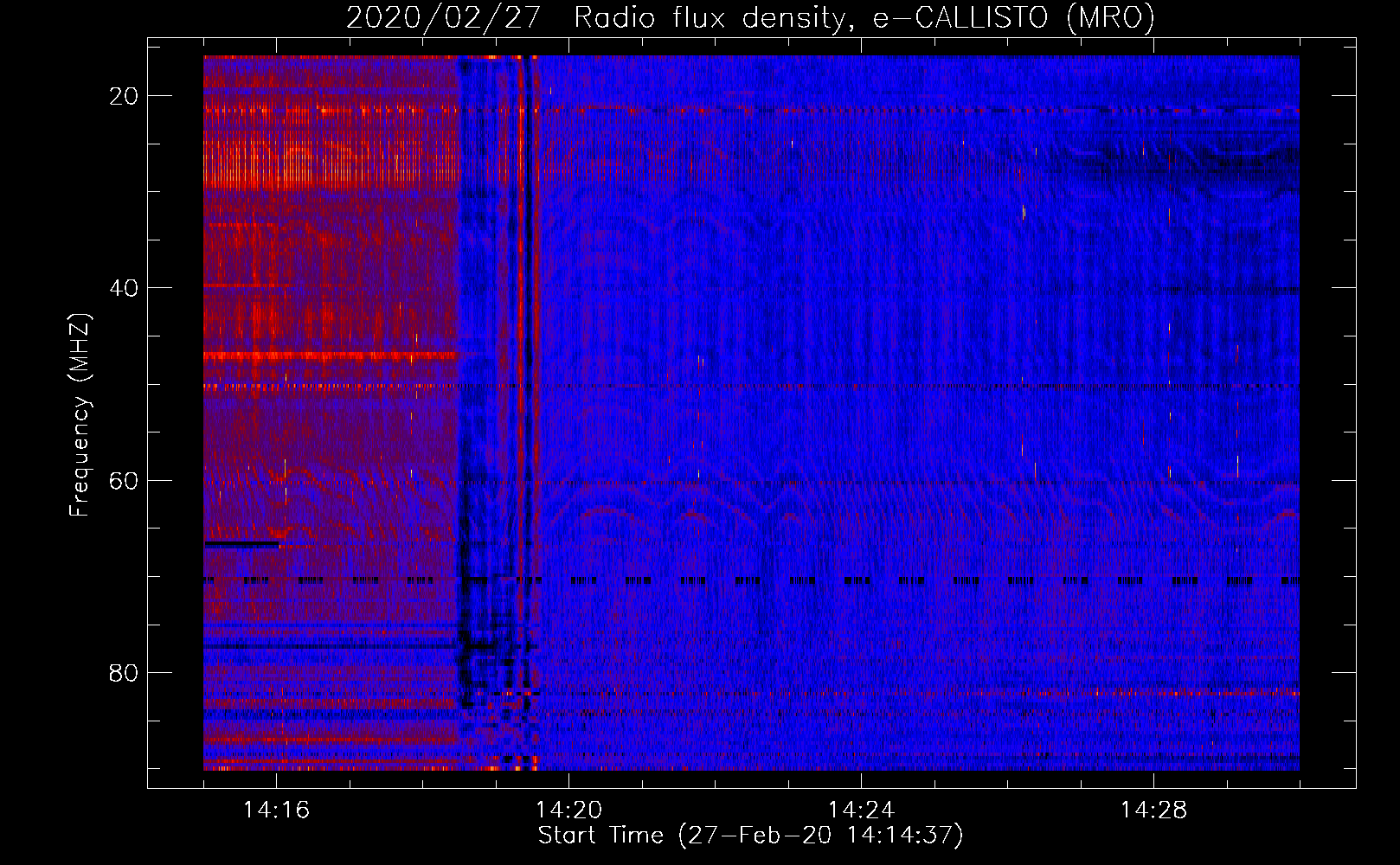This screenshot has width=1400, height=865.
Task: Select the date text "2020/02/27" in the title
Action: (443, 18)
